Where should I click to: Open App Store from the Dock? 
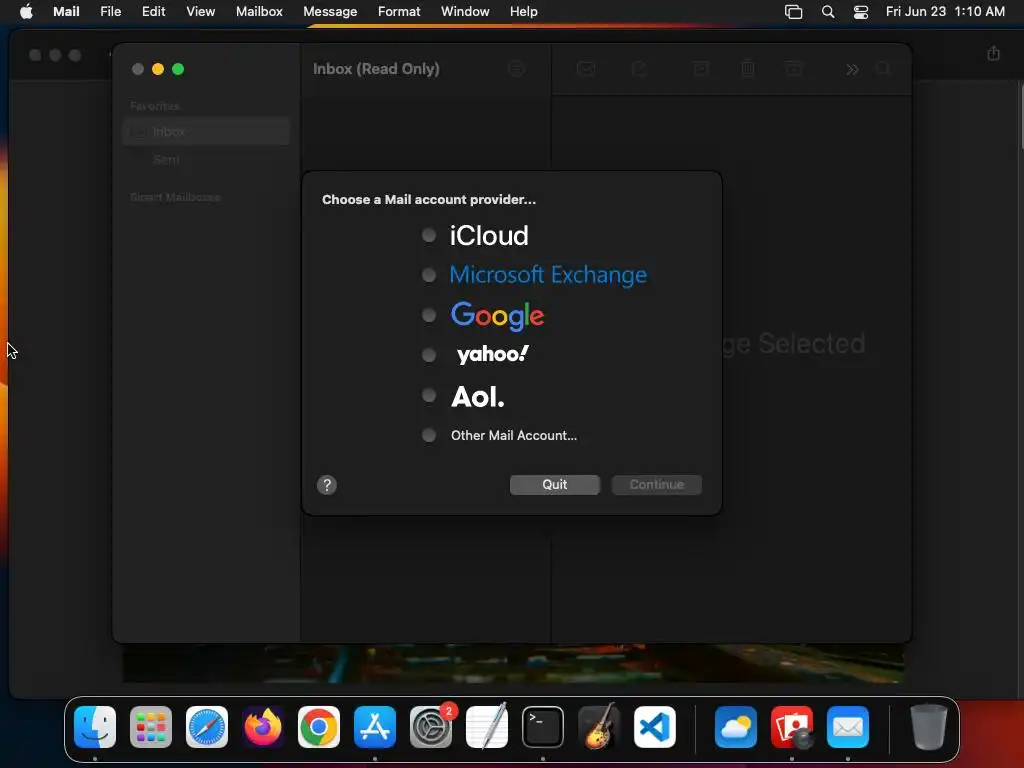[x=375, y=727]
